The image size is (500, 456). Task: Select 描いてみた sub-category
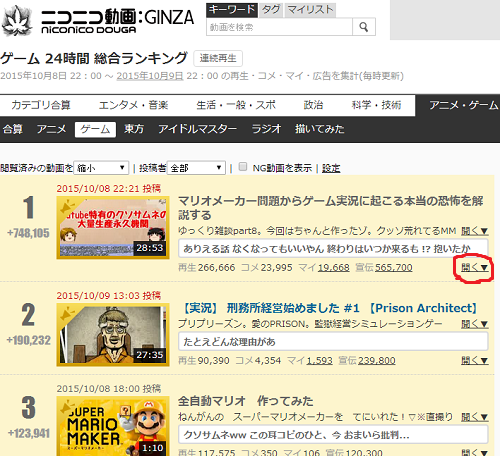point(319,129)
